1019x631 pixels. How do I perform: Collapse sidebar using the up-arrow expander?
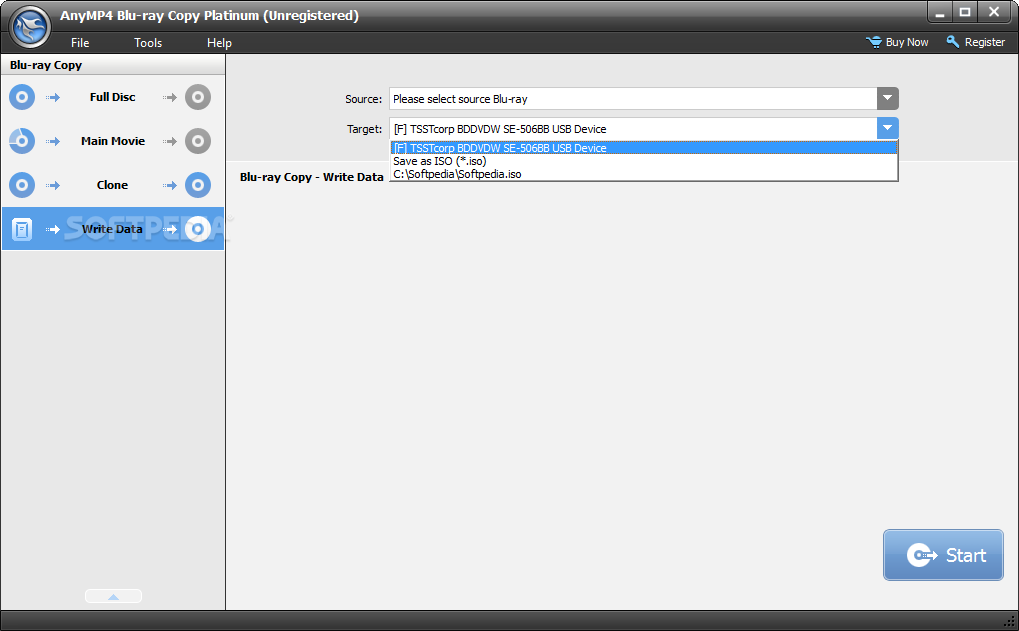(113, 596)
